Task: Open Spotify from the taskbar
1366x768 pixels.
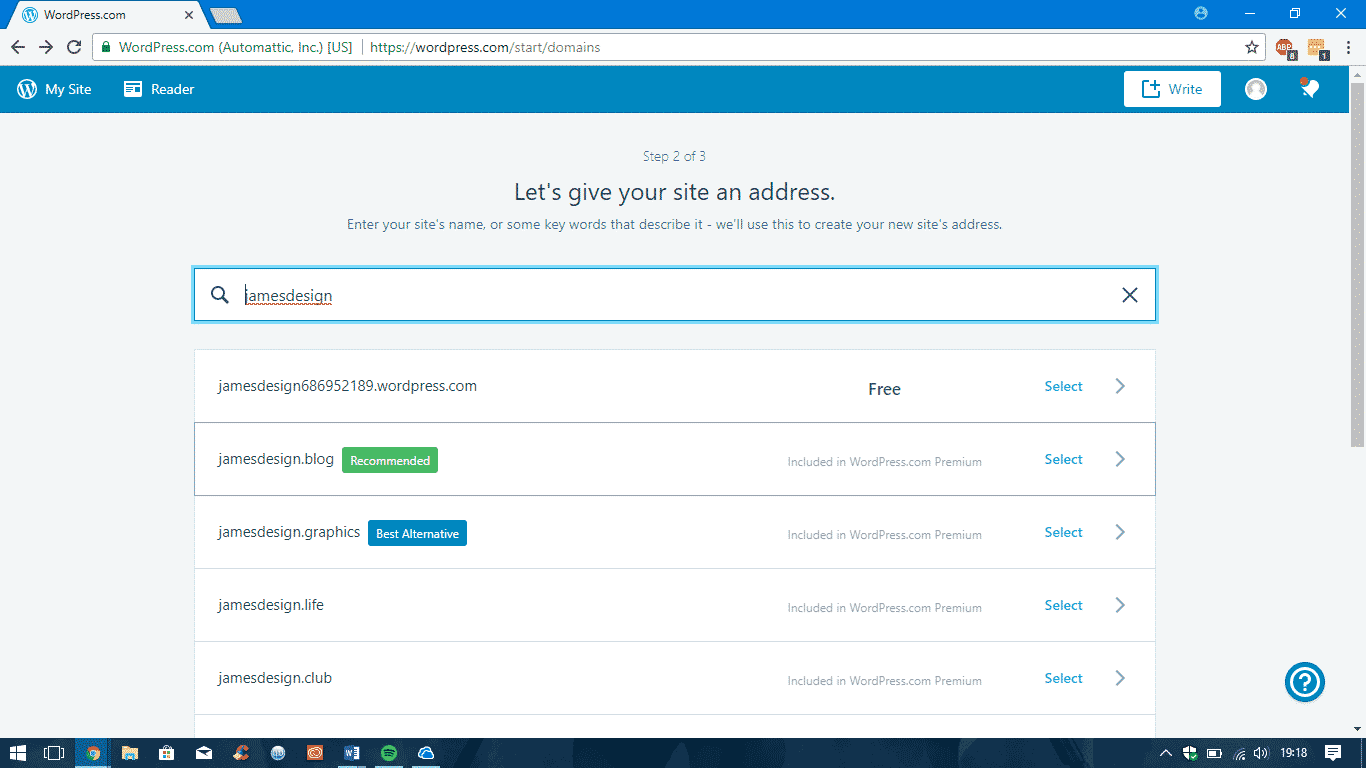Action: click(x=389, y=753)
